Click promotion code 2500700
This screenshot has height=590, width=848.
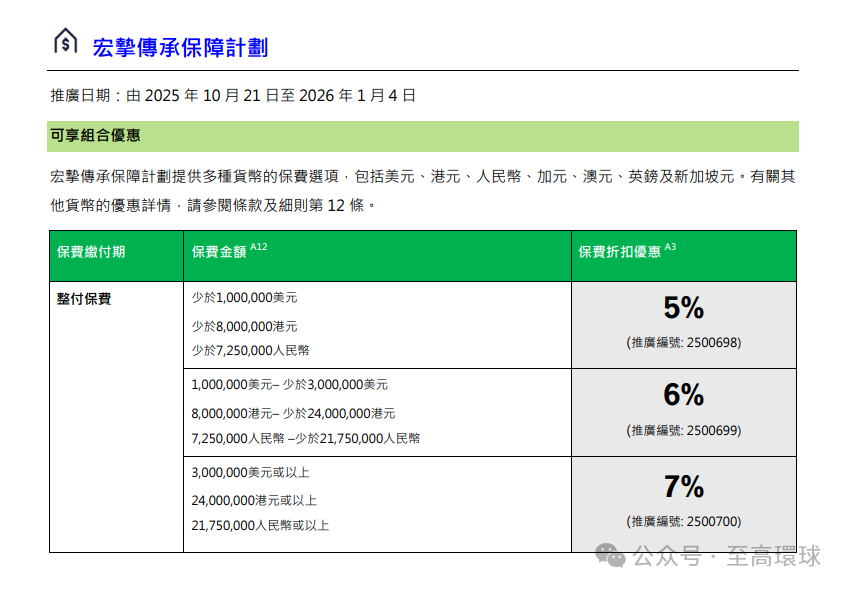[684, 521]
